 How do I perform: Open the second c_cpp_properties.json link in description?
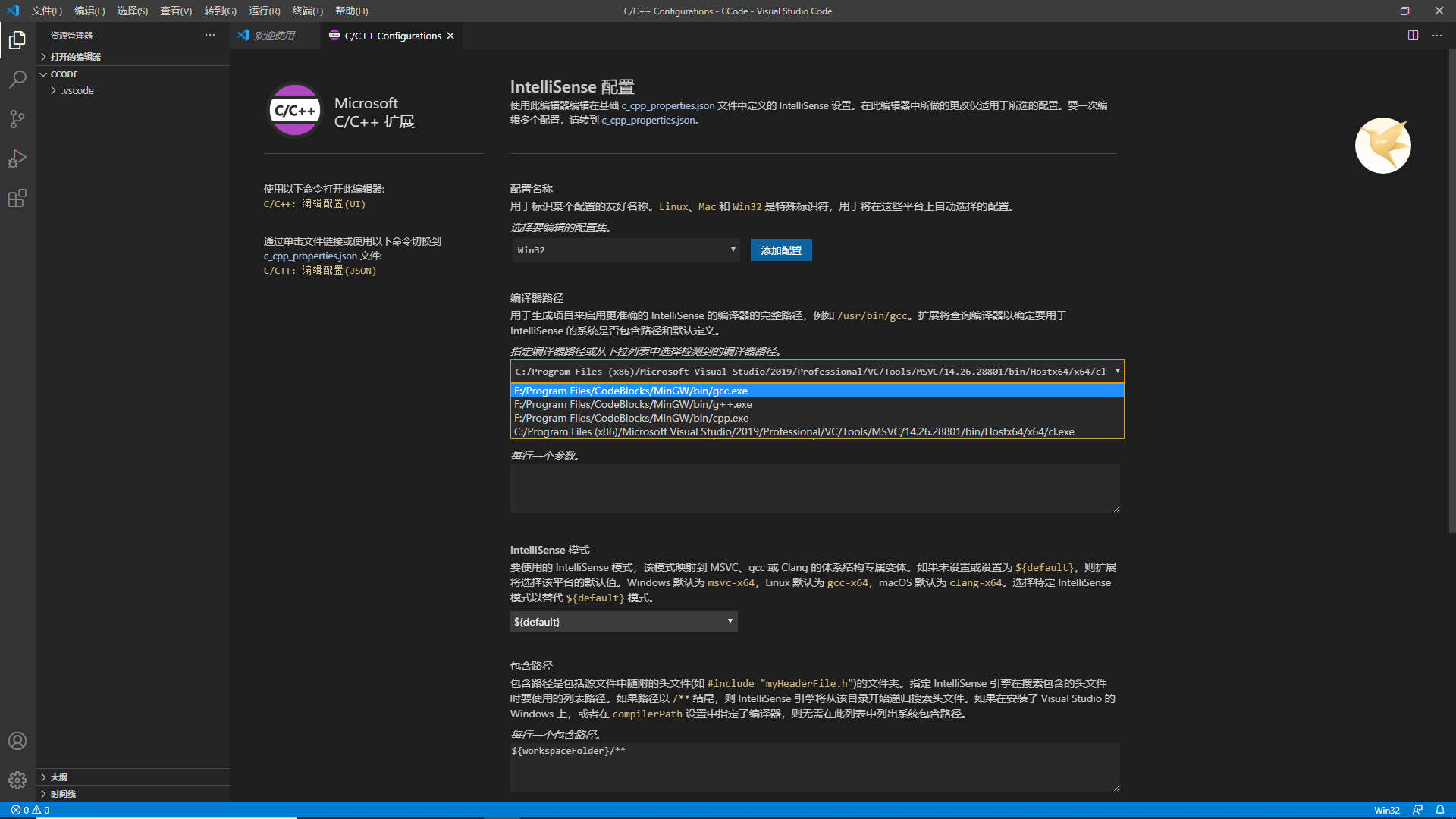[648, 120]
